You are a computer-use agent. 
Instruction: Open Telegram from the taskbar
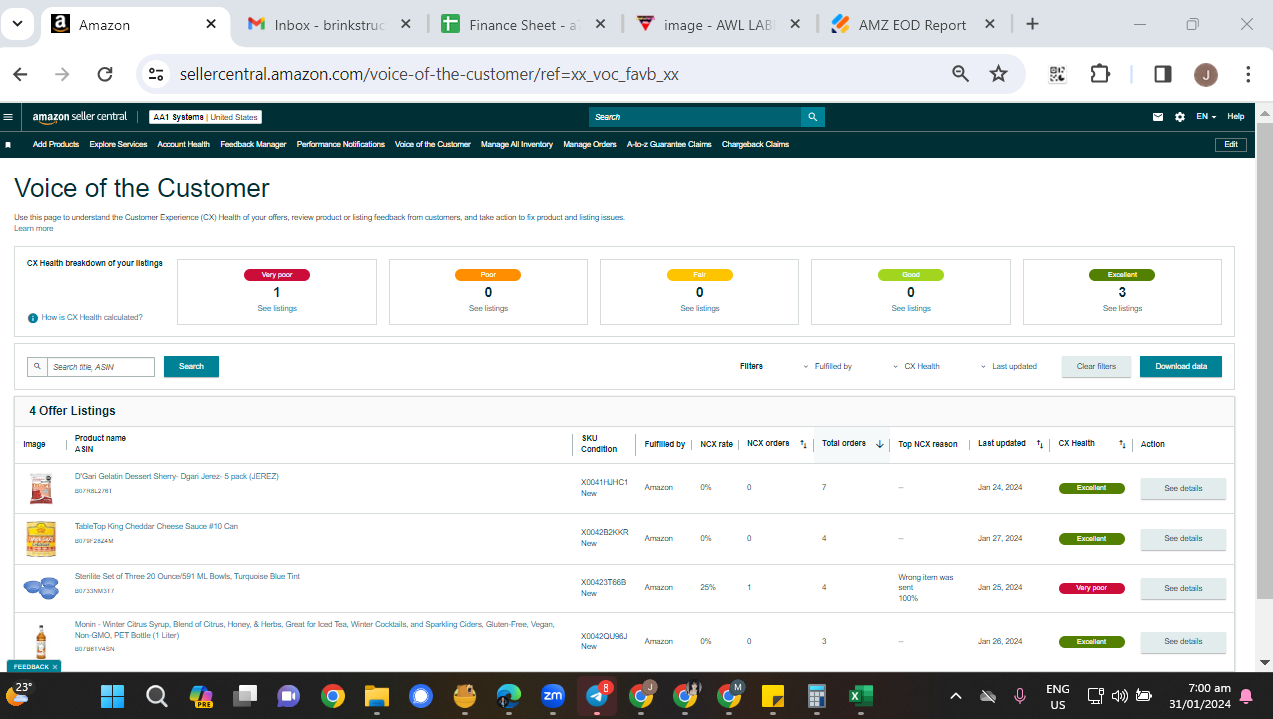598,696
